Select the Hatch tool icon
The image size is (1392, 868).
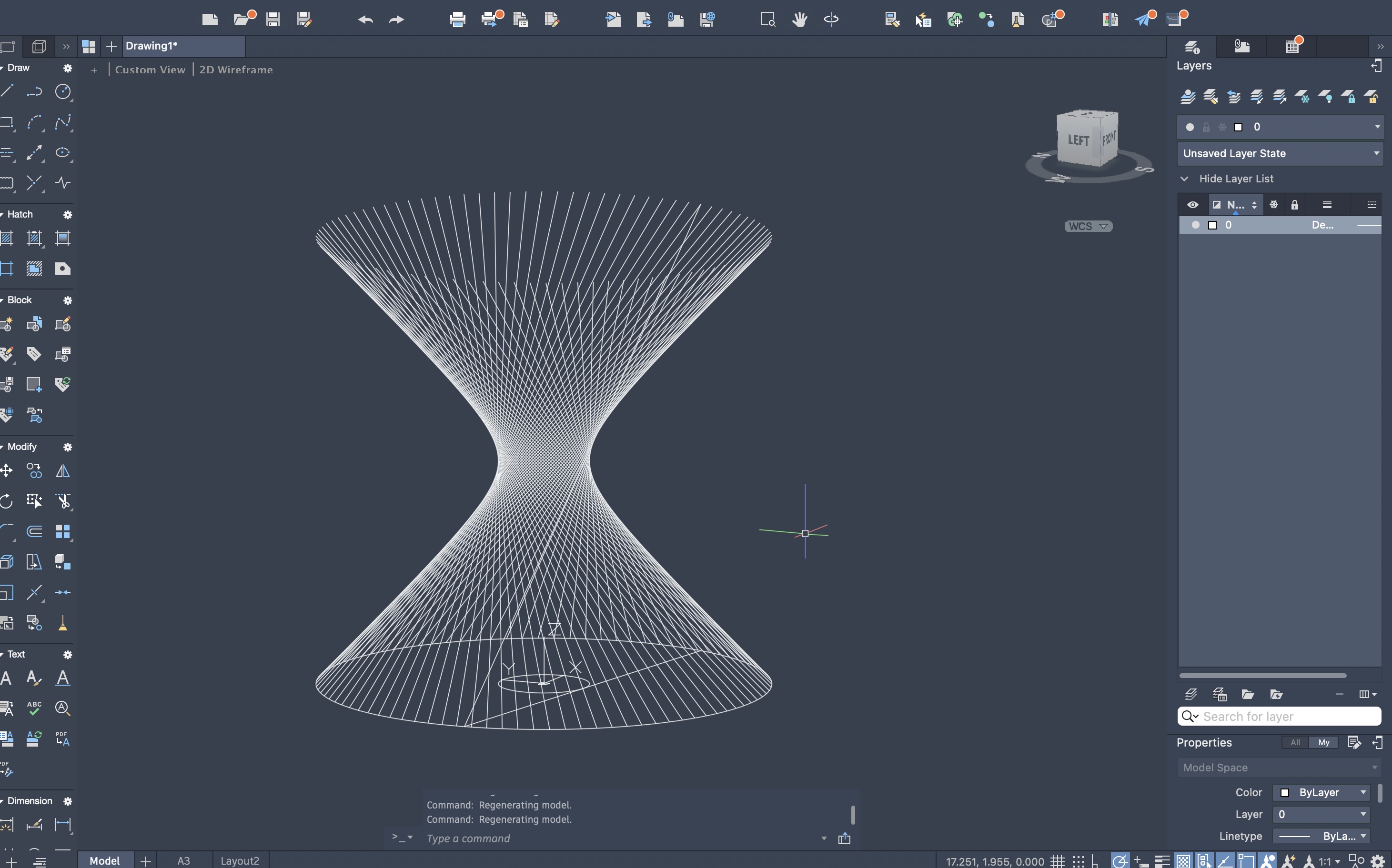(7, 238)
